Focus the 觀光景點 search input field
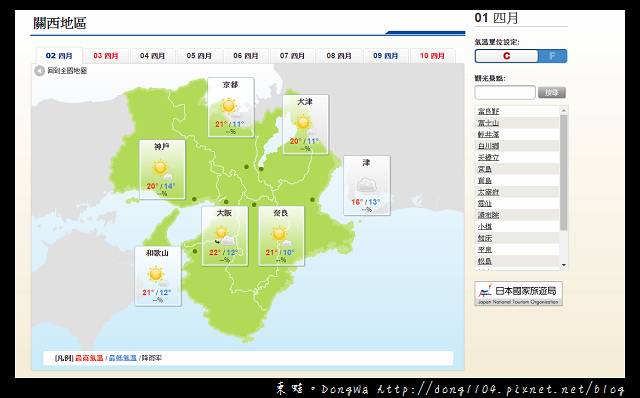The image size is (640, 398). 505,93
